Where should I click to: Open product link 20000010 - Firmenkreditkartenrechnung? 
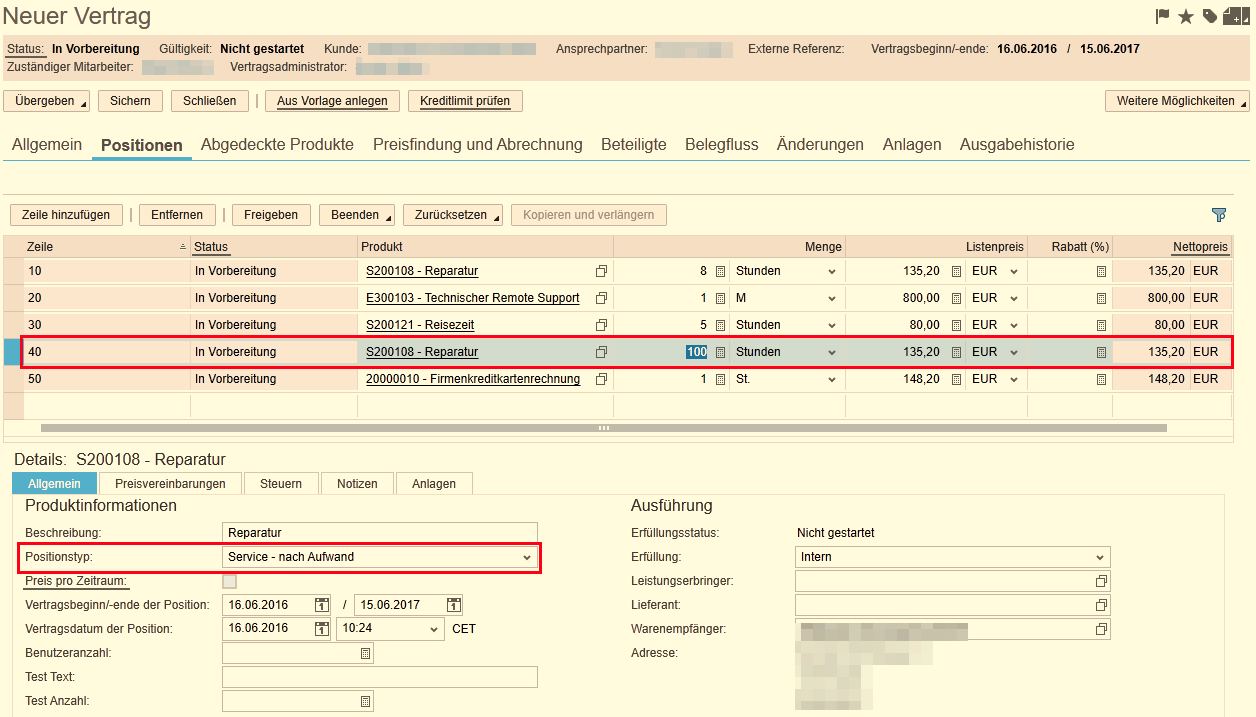[x=473, y=379]
